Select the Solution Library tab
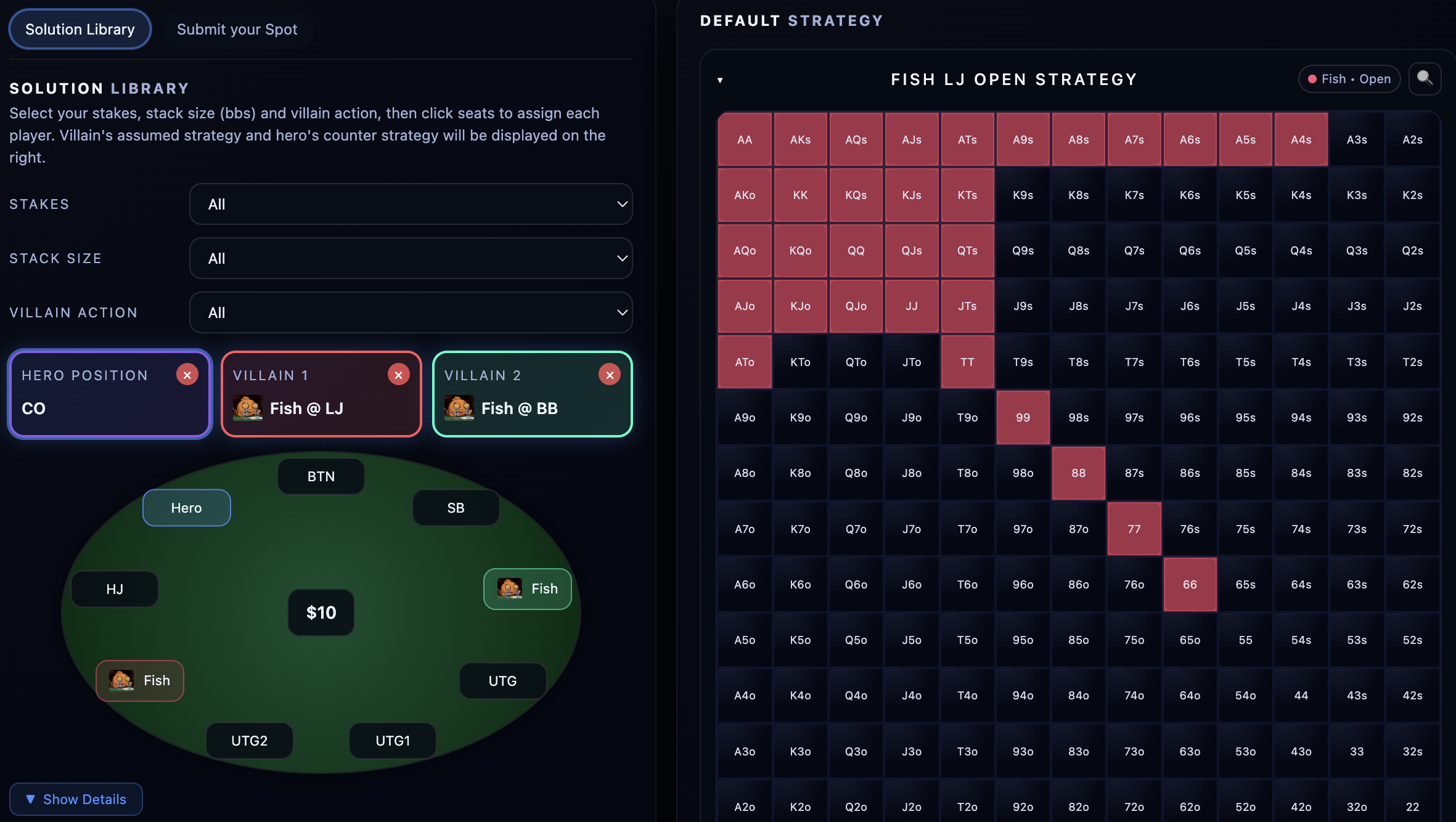 point(80,29)
